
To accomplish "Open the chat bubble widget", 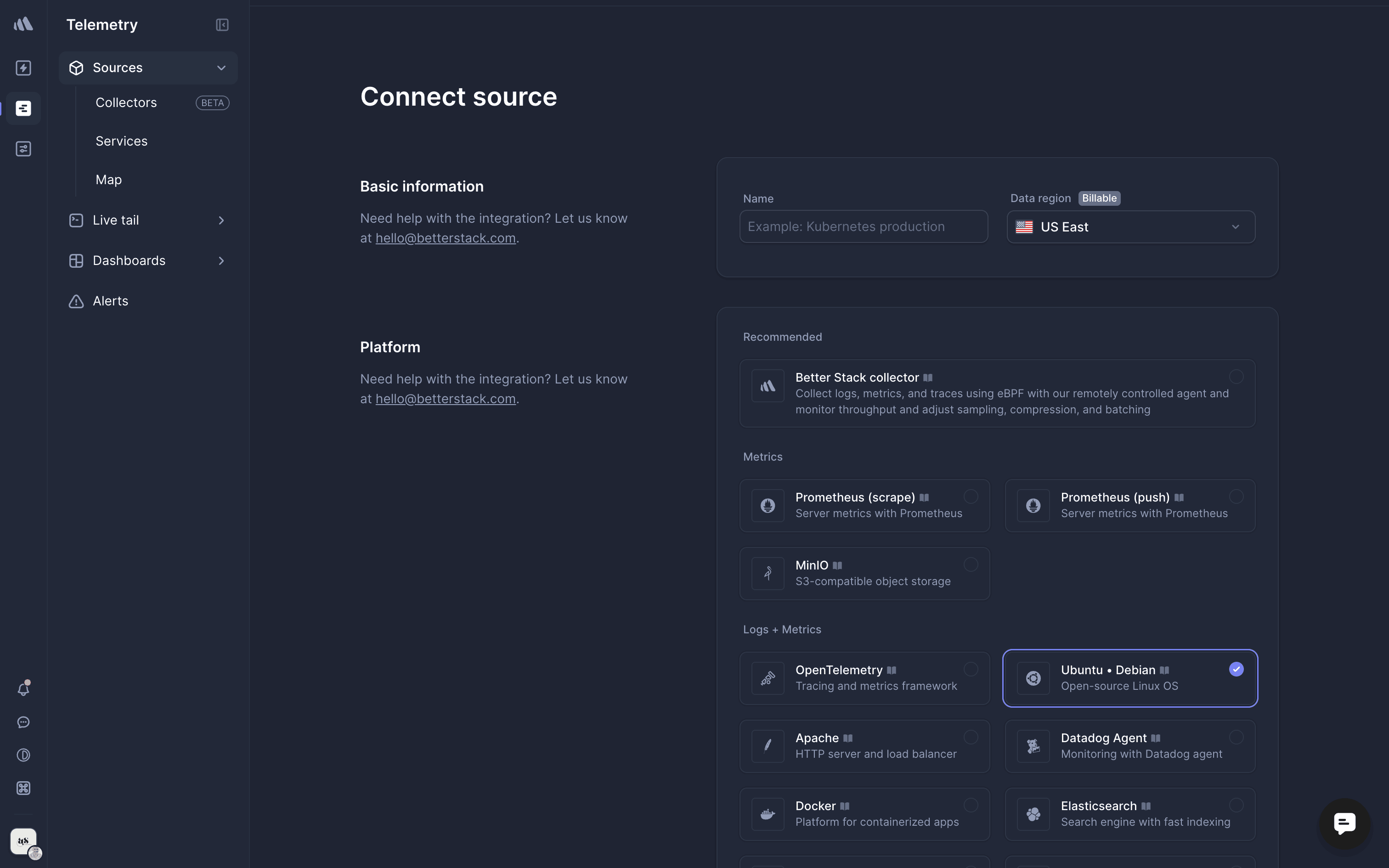I will 1344,823.
